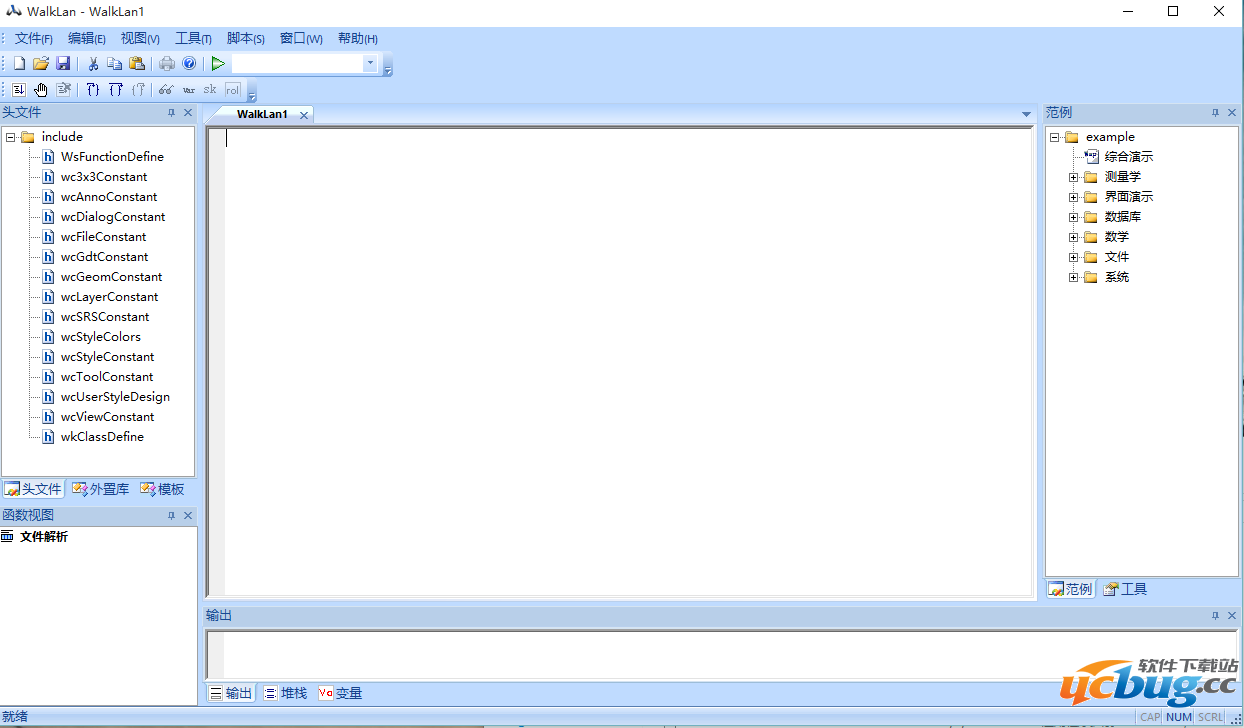
Task: Expand the 数据库 example folder
Action: (1074, 217)
